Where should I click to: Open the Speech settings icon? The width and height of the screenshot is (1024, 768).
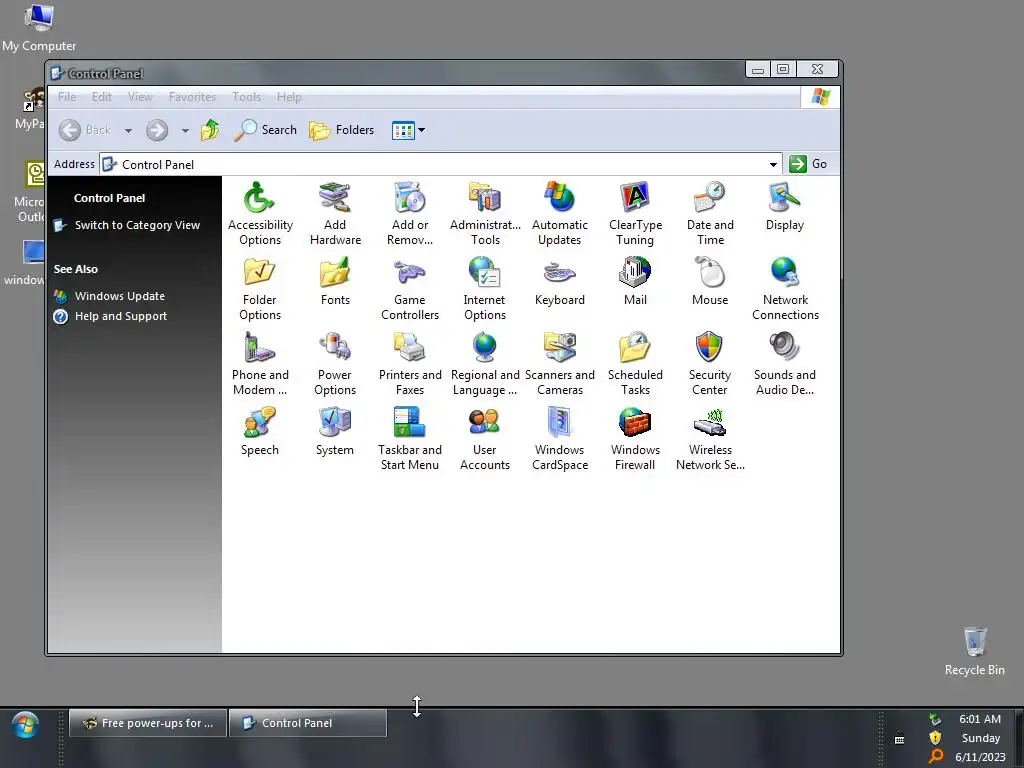point(260,432)
